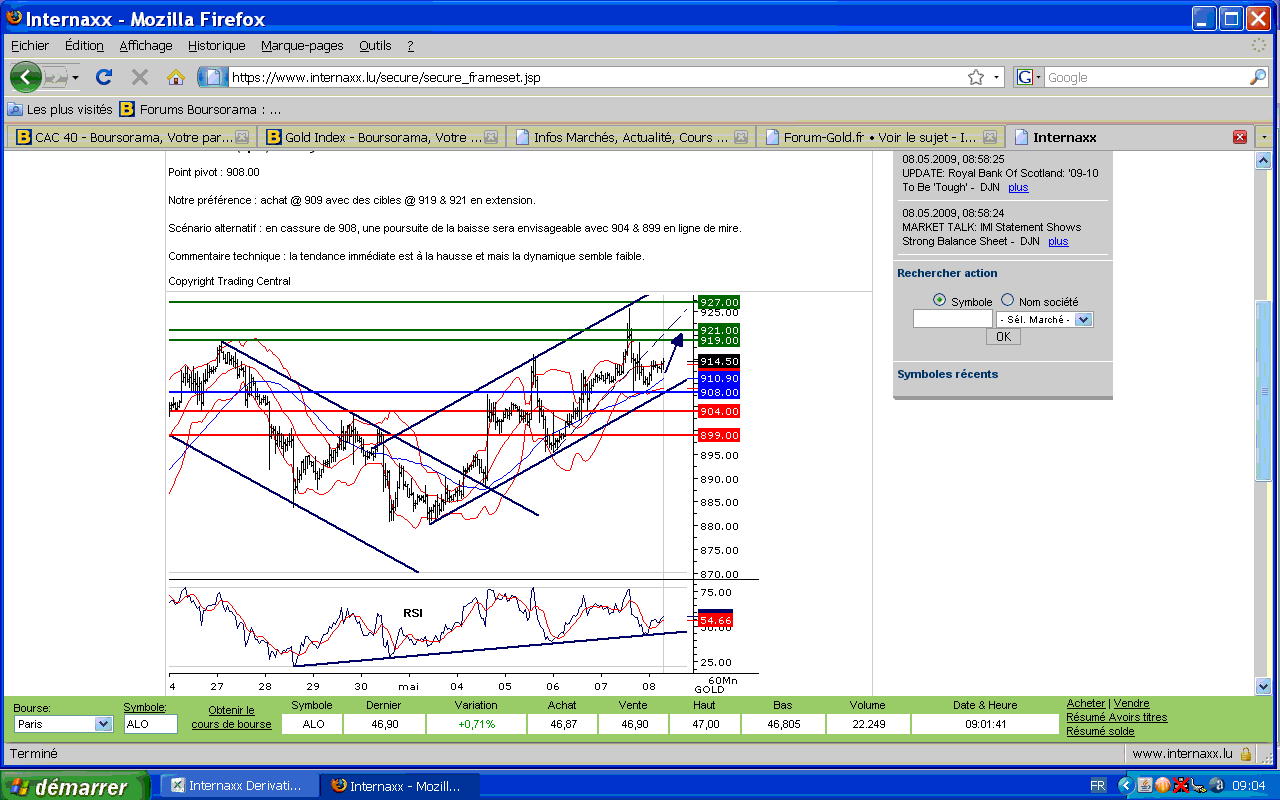Screen dimensions: 1280x800
Task: Click the bookmark star in address bar
Action: (976, 77)
